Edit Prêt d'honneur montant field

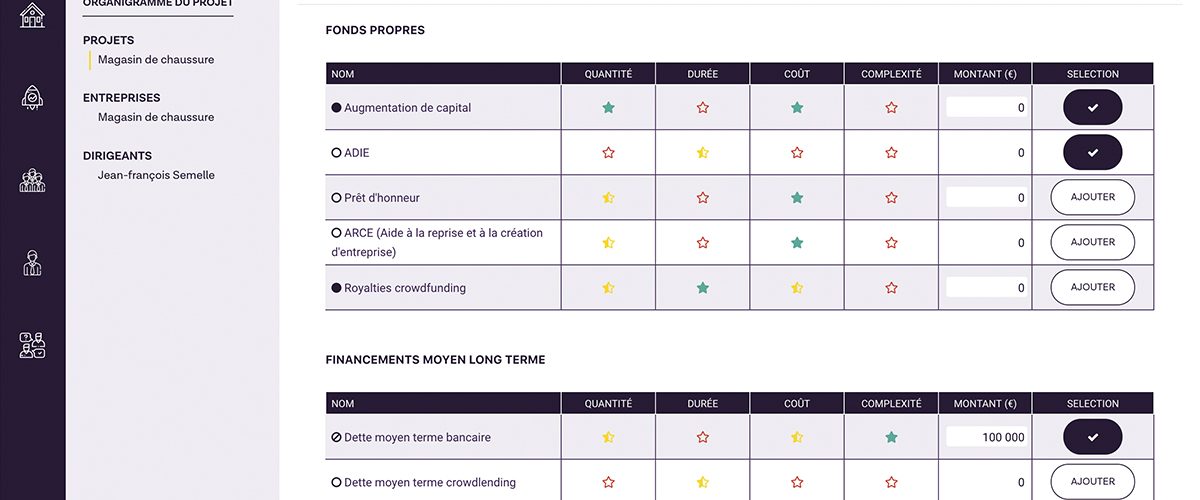pos(986,198)
